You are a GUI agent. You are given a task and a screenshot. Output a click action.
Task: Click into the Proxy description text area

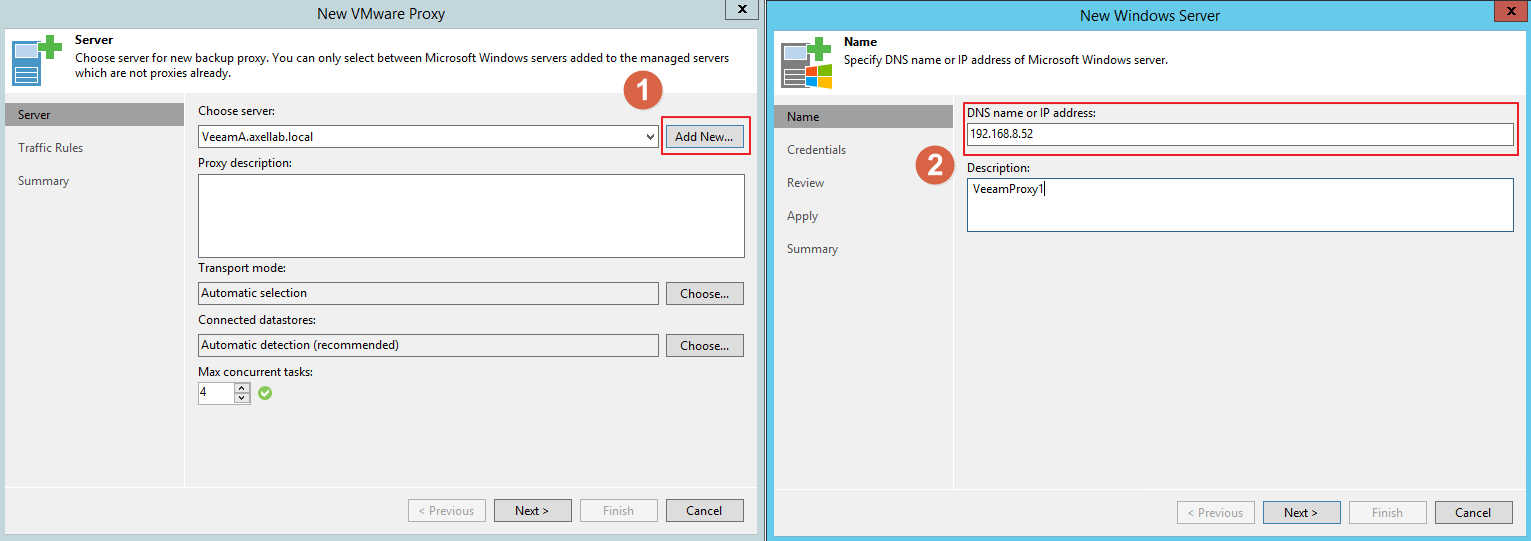[471, 216]
